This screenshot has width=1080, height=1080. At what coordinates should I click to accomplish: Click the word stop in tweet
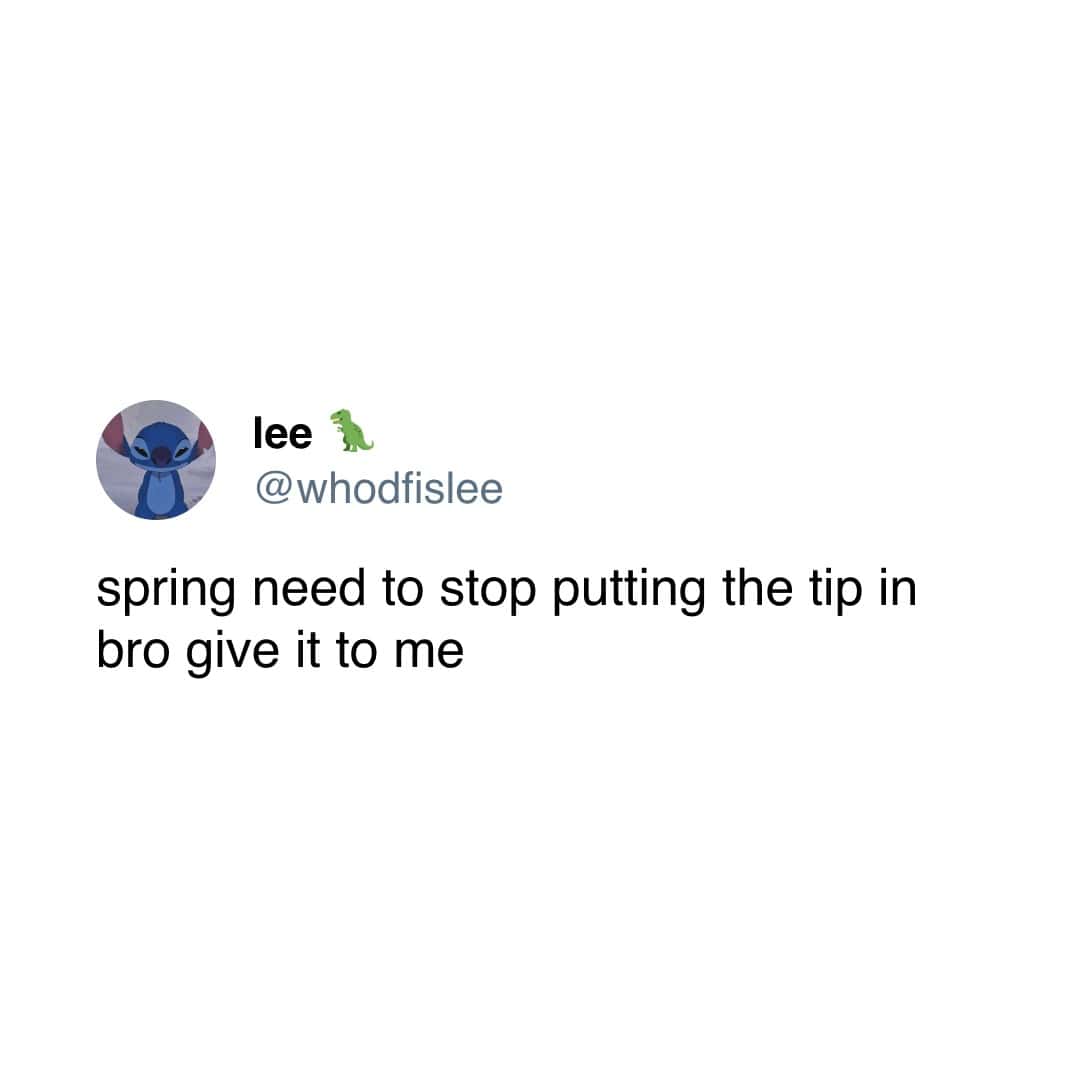click(x=488, y=591)
